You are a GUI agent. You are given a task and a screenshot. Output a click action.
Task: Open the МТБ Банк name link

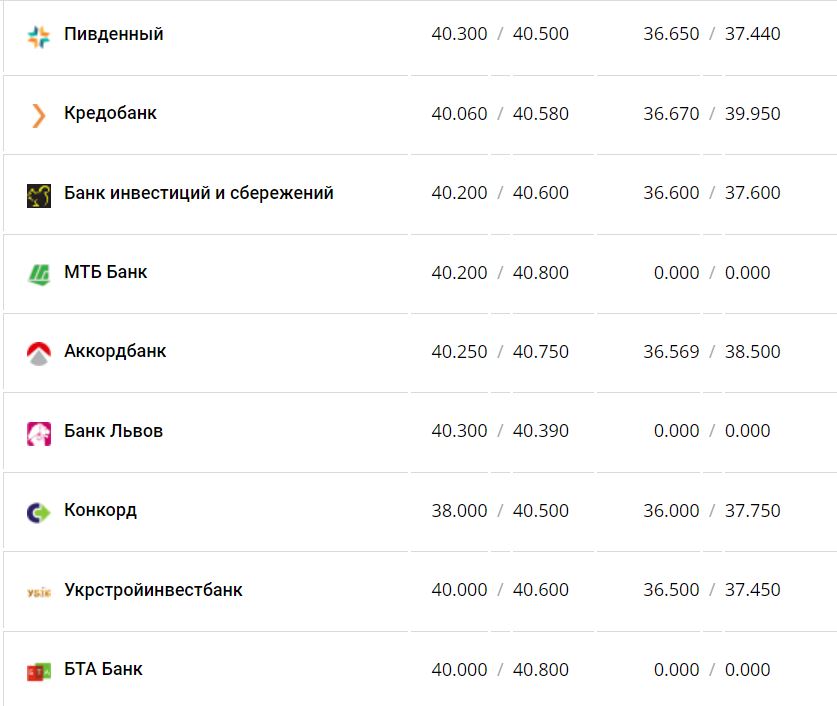click(105, 272)
